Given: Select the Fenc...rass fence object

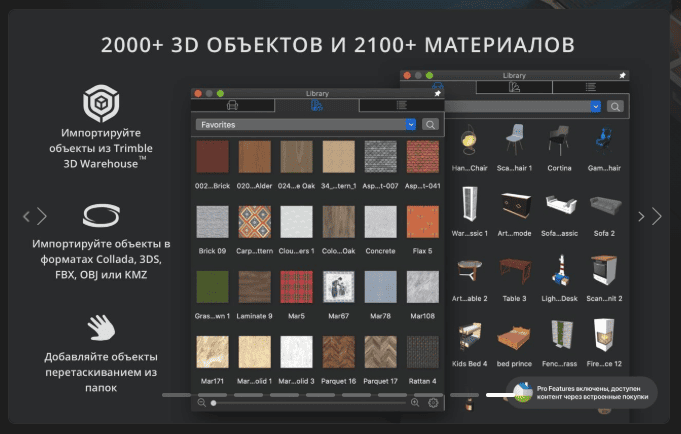Looking at the screenshot, I should tap(560, 335).
